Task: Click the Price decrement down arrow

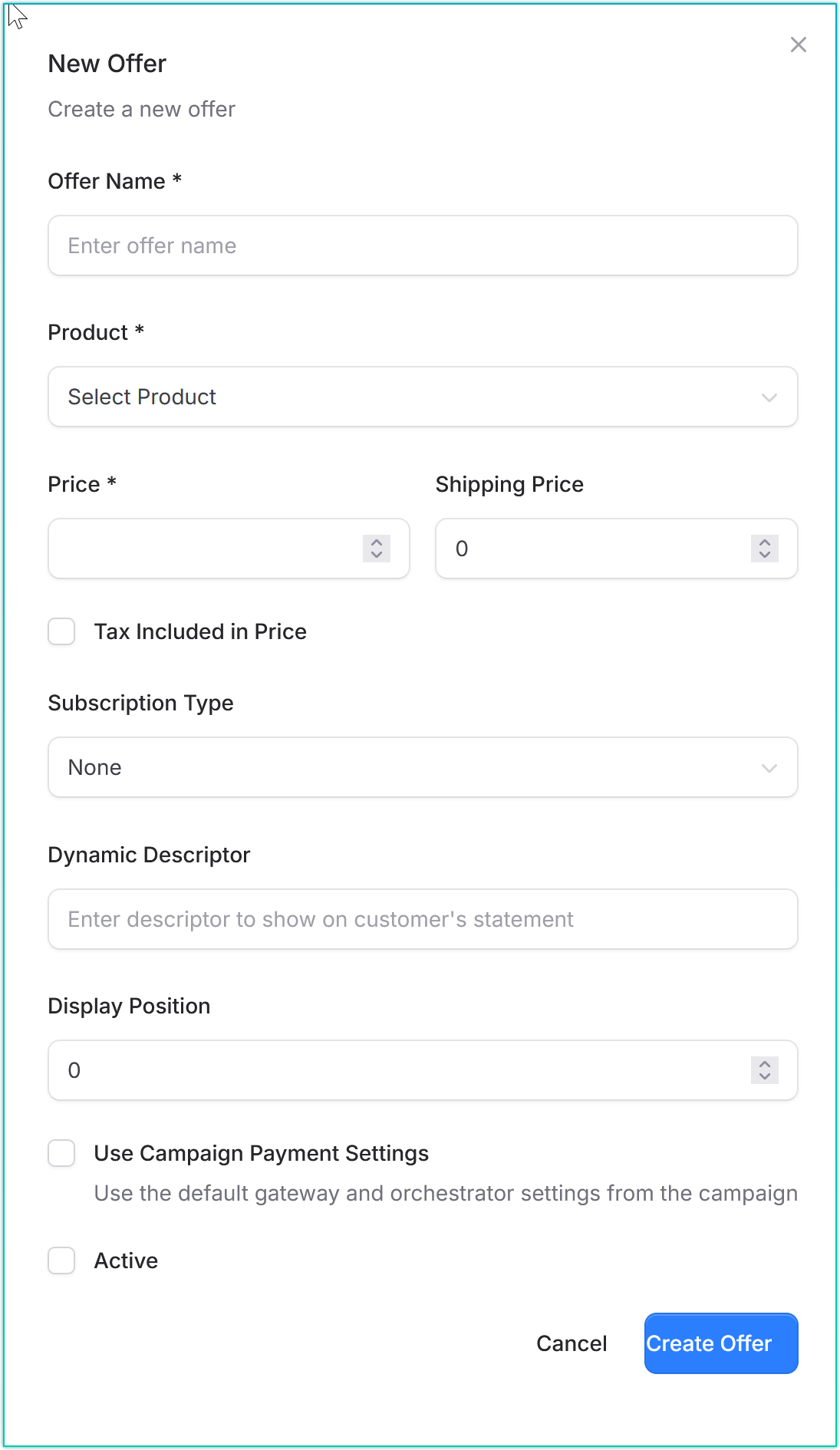Action: (377, 555)
